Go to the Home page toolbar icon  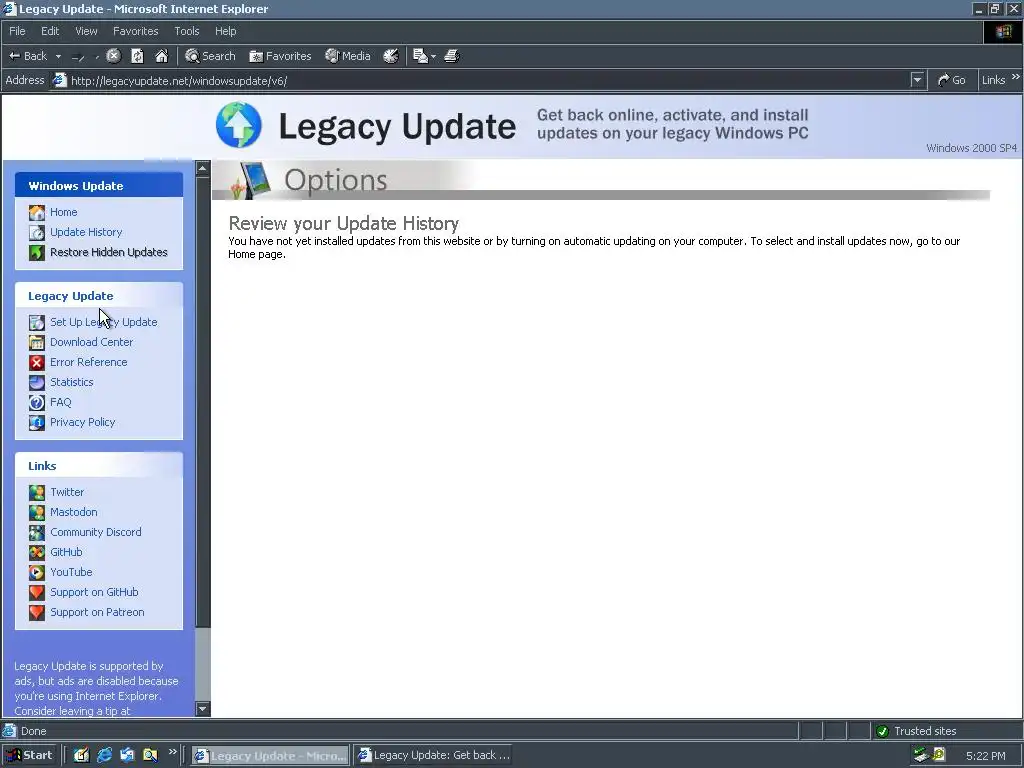161,56
